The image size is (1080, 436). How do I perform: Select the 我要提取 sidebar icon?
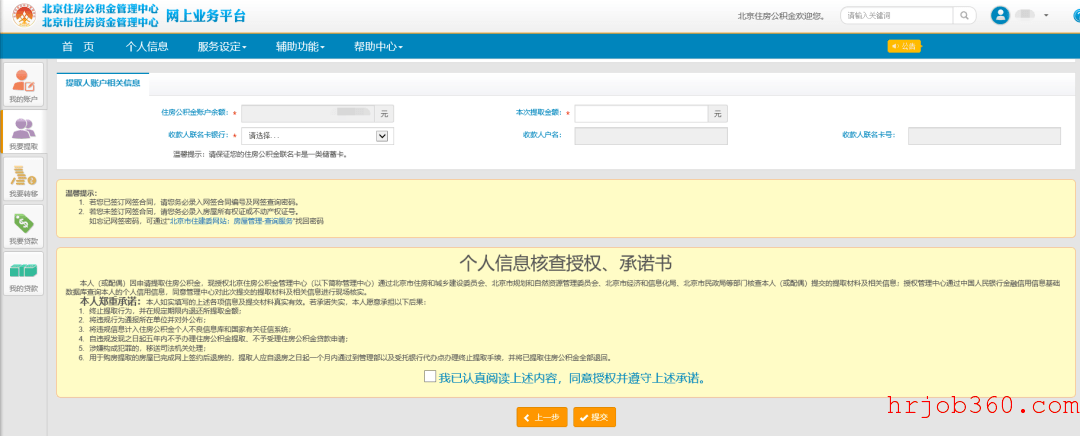24,132
